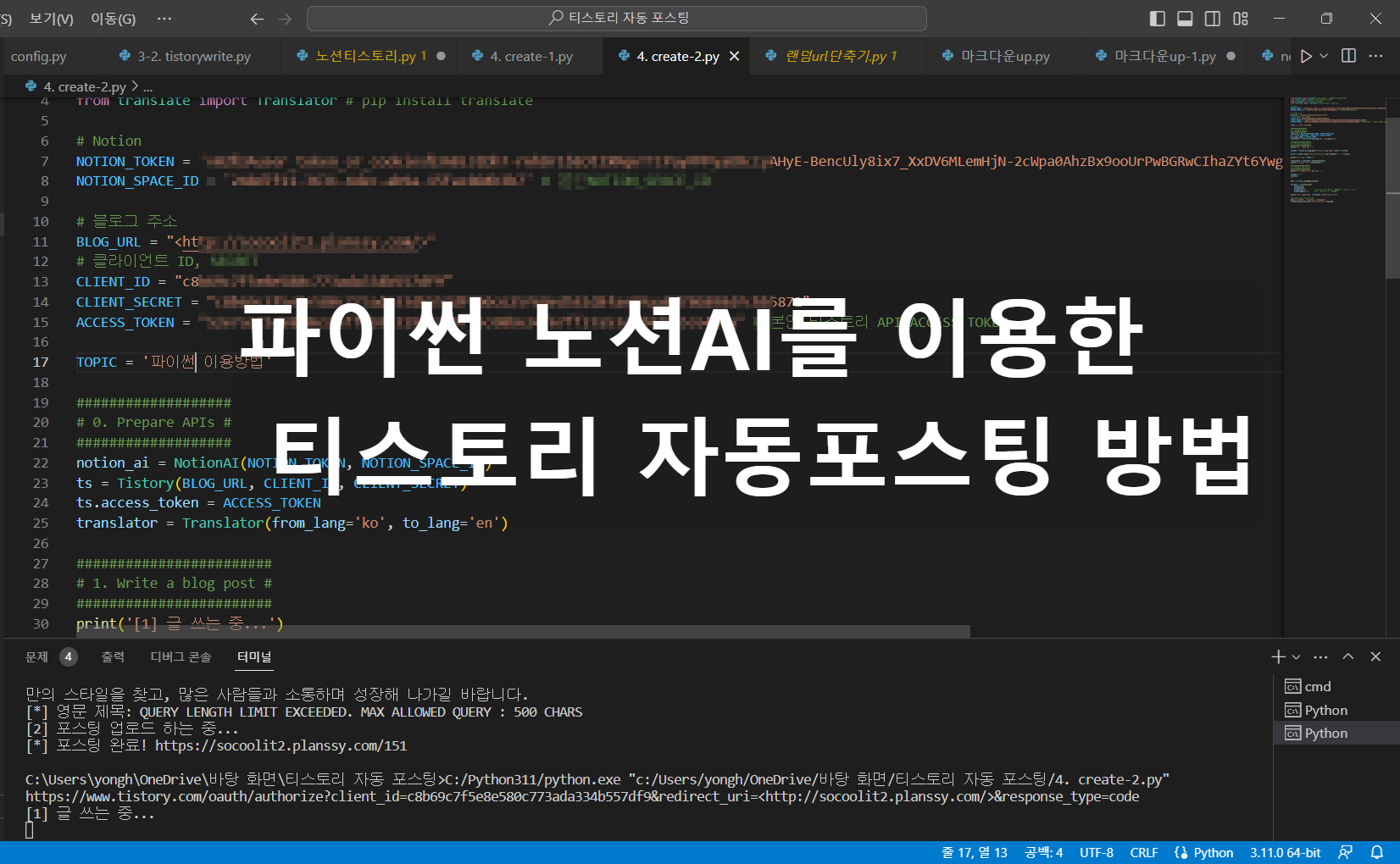Switch to 마크다운up-1.py tab
The width and height of the screenshot is (1400, 864).
[x=1164, y=56]
